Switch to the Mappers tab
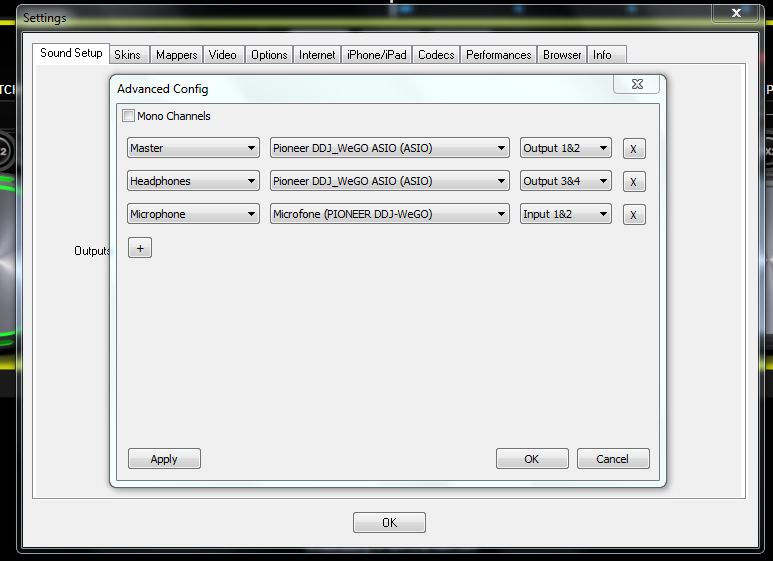This screenshot has height=561, width=773. 176,55
